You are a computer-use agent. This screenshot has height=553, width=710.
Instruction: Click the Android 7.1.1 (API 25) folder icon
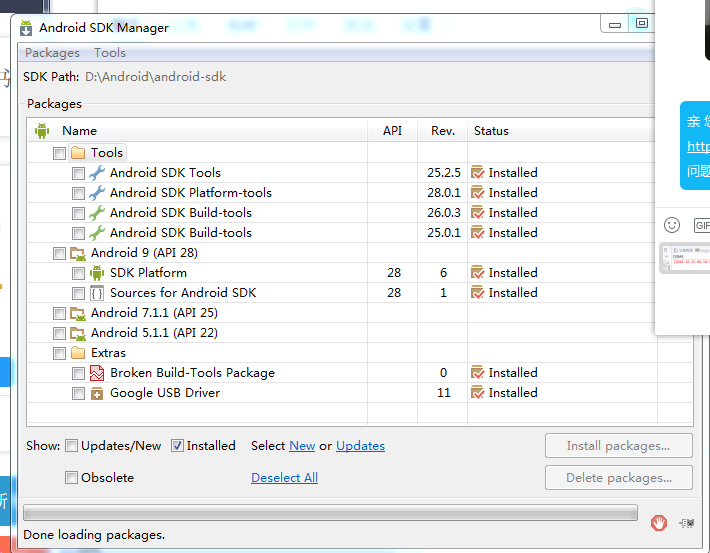coord(78,313)
